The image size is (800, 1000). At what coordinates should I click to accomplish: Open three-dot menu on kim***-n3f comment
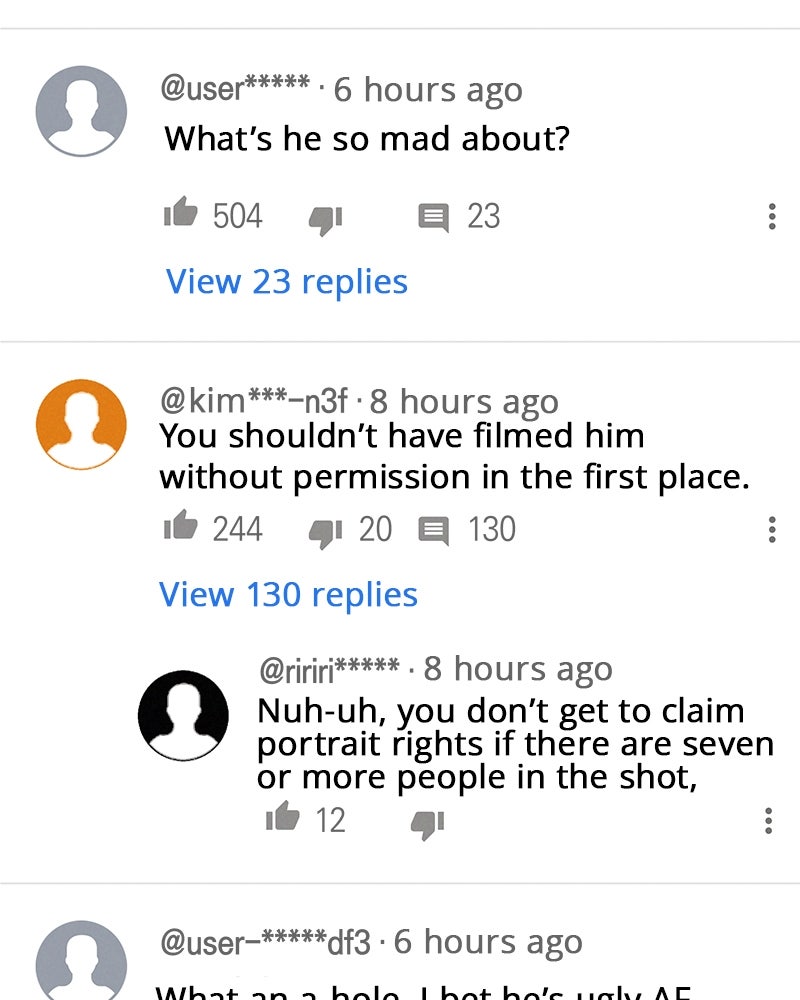pyautogui.click(x=772, y=529)
